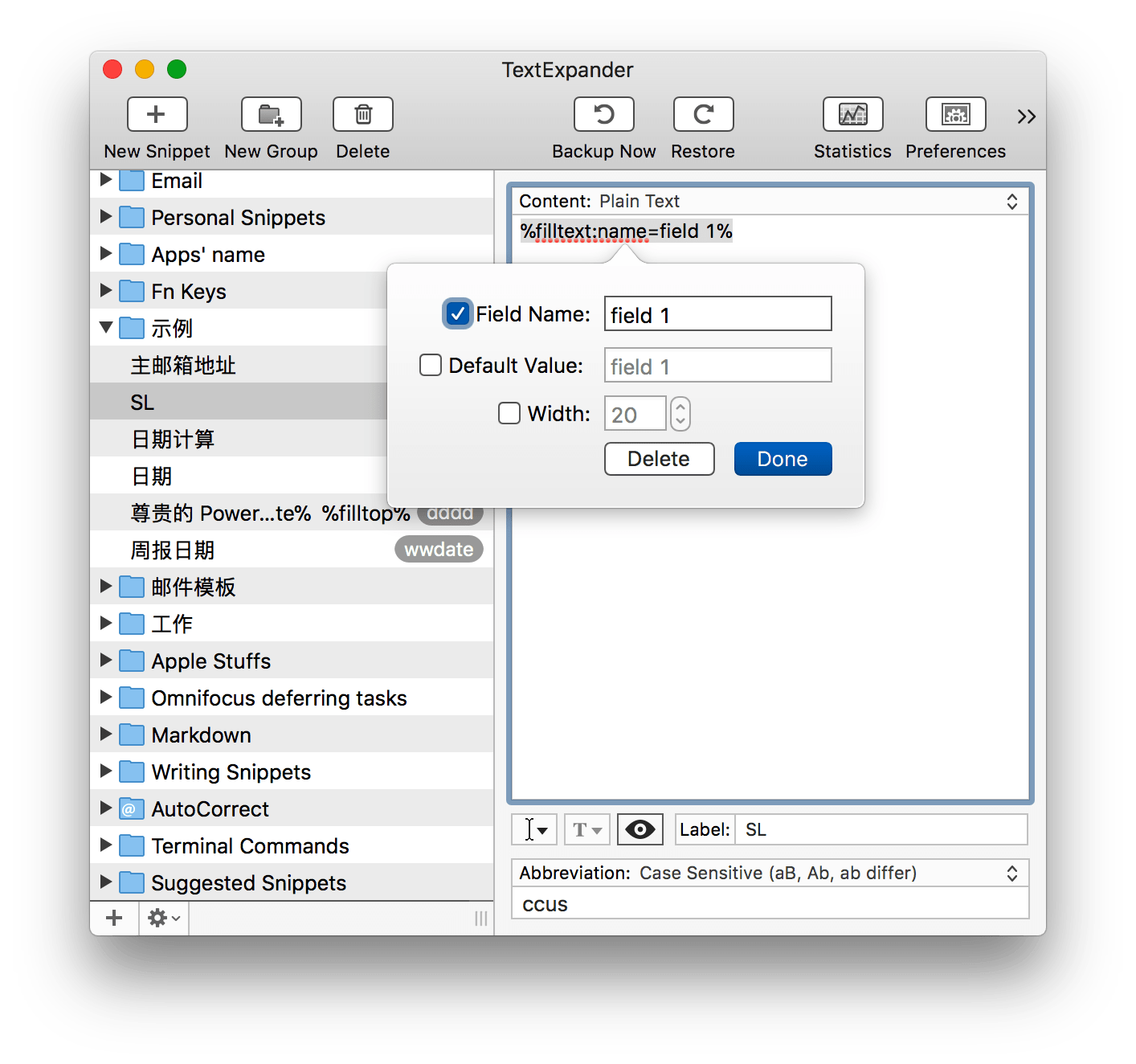
Task: Click the Done button
Action: tap(783, 459)
